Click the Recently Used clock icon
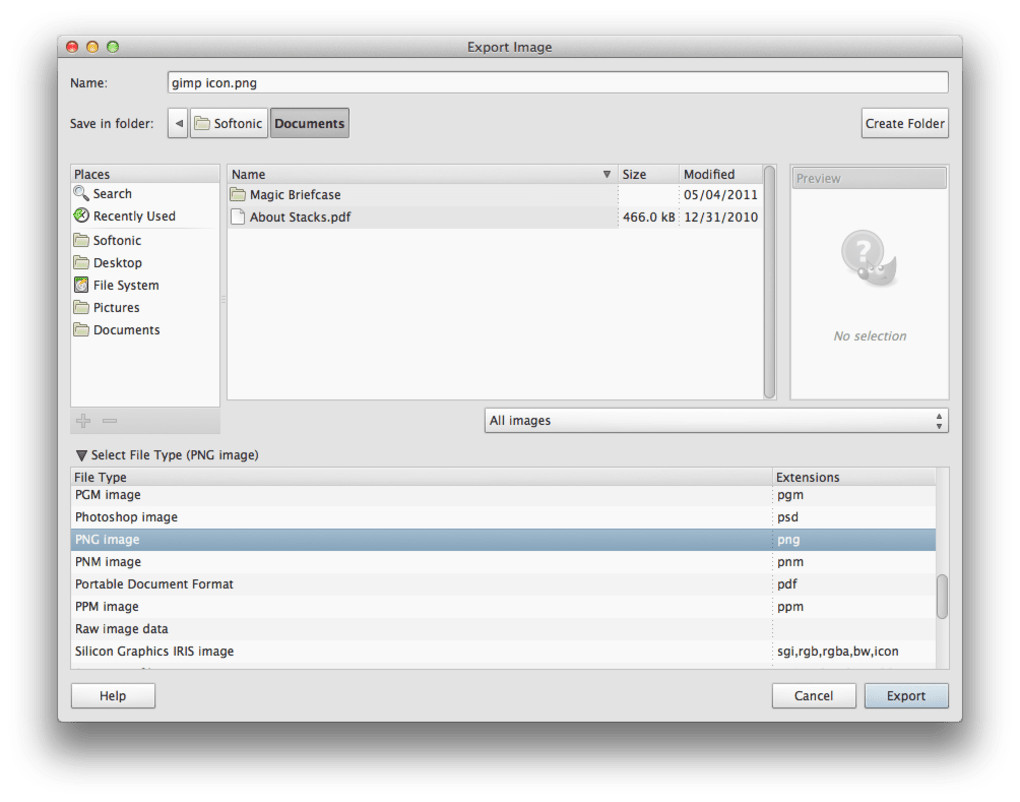 point(81,215)
